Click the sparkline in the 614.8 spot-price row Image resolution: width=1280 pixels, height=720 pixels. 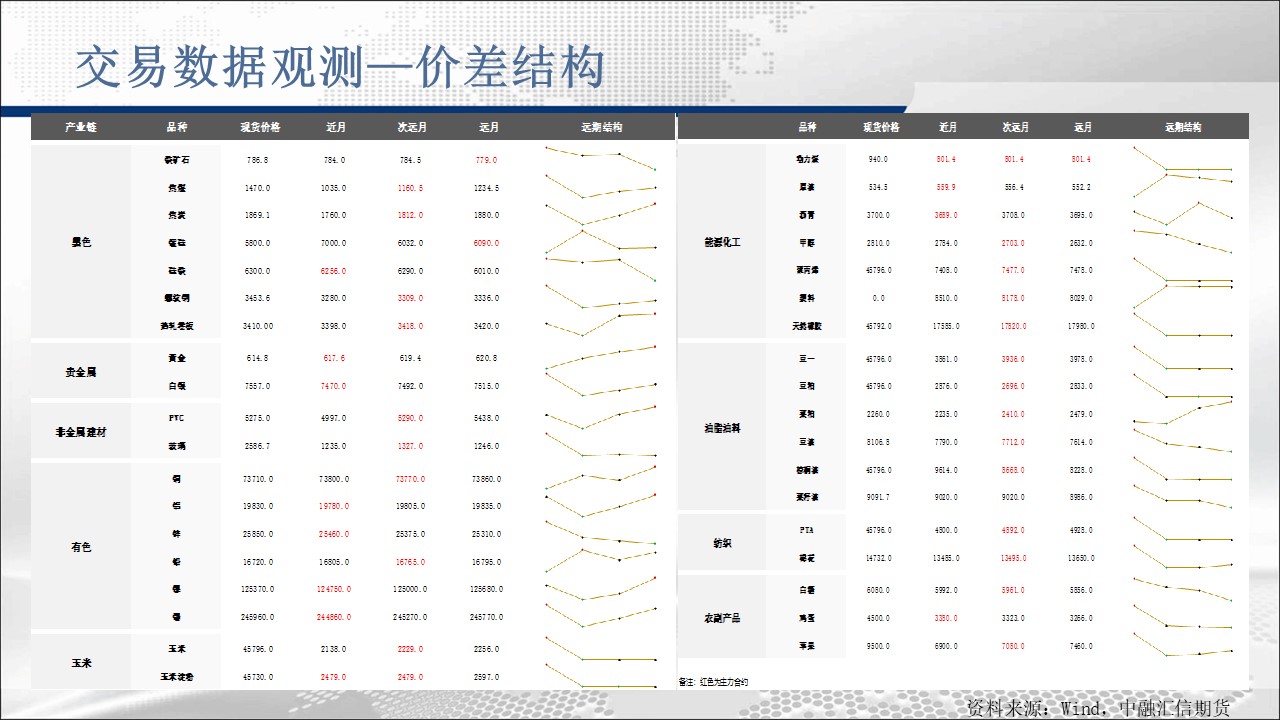click(600, 358)
